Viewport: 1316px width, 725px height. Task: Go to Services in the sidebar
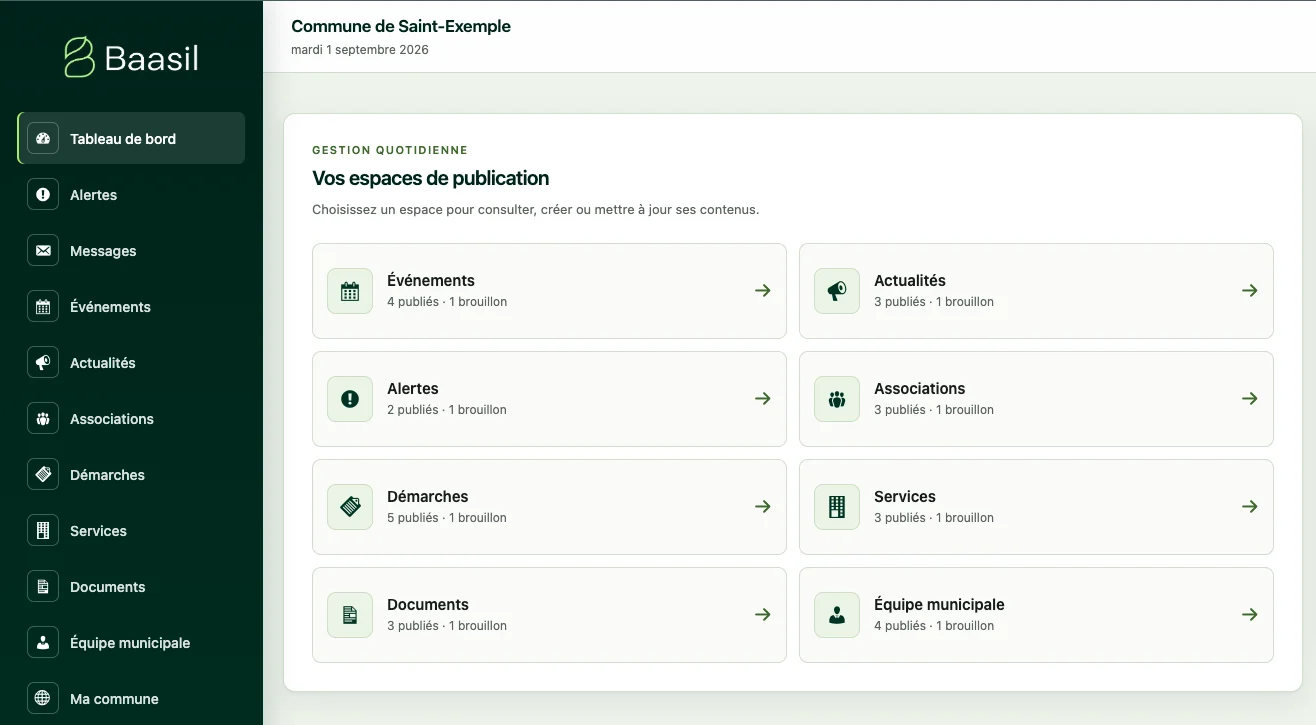(131, 531)
